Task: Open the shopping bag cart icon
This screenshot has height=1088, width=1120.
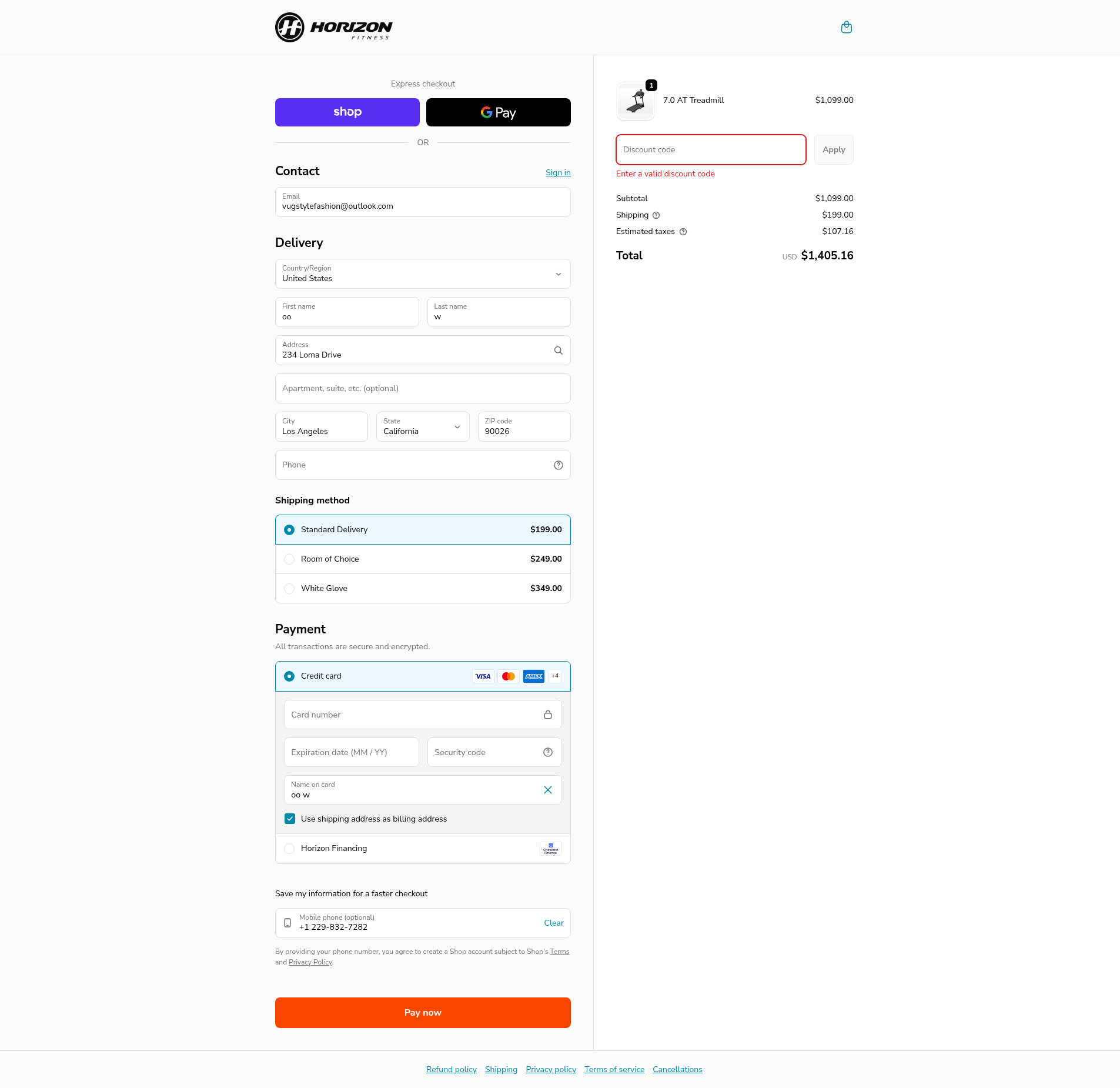Action: click(x=846, y=28)
